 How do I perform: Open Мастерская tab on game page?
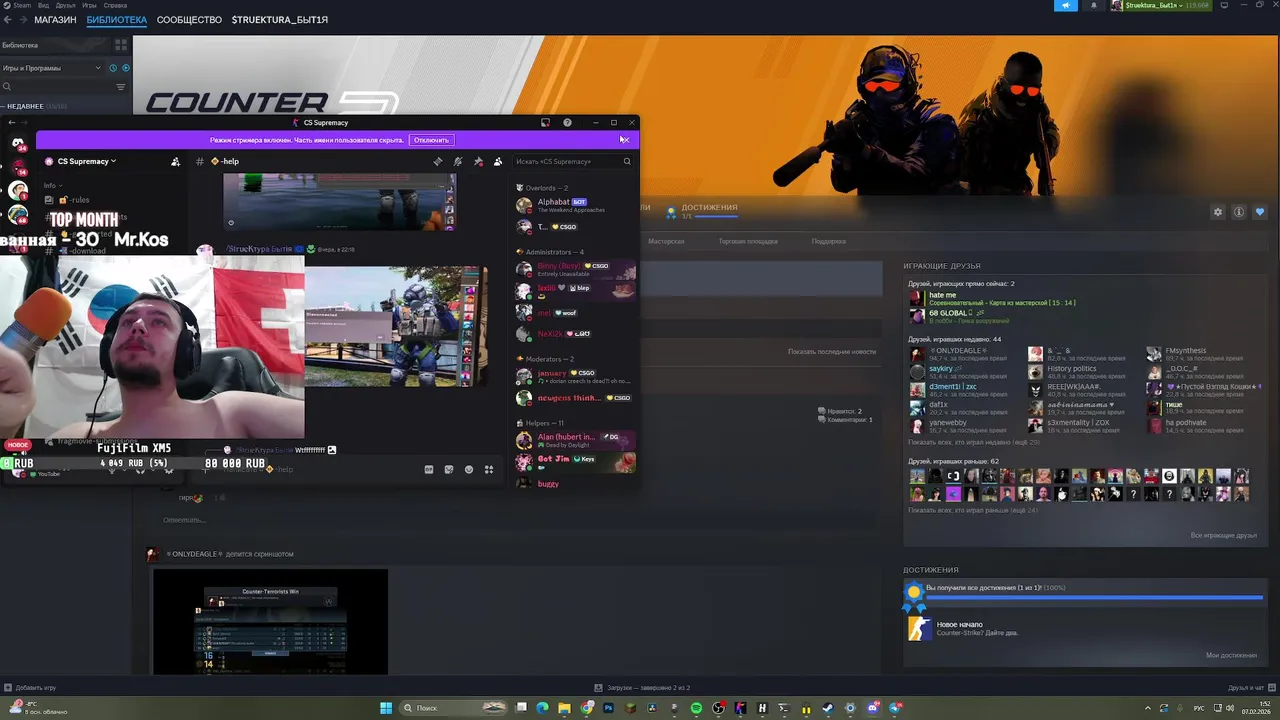[x=666, y=241]
